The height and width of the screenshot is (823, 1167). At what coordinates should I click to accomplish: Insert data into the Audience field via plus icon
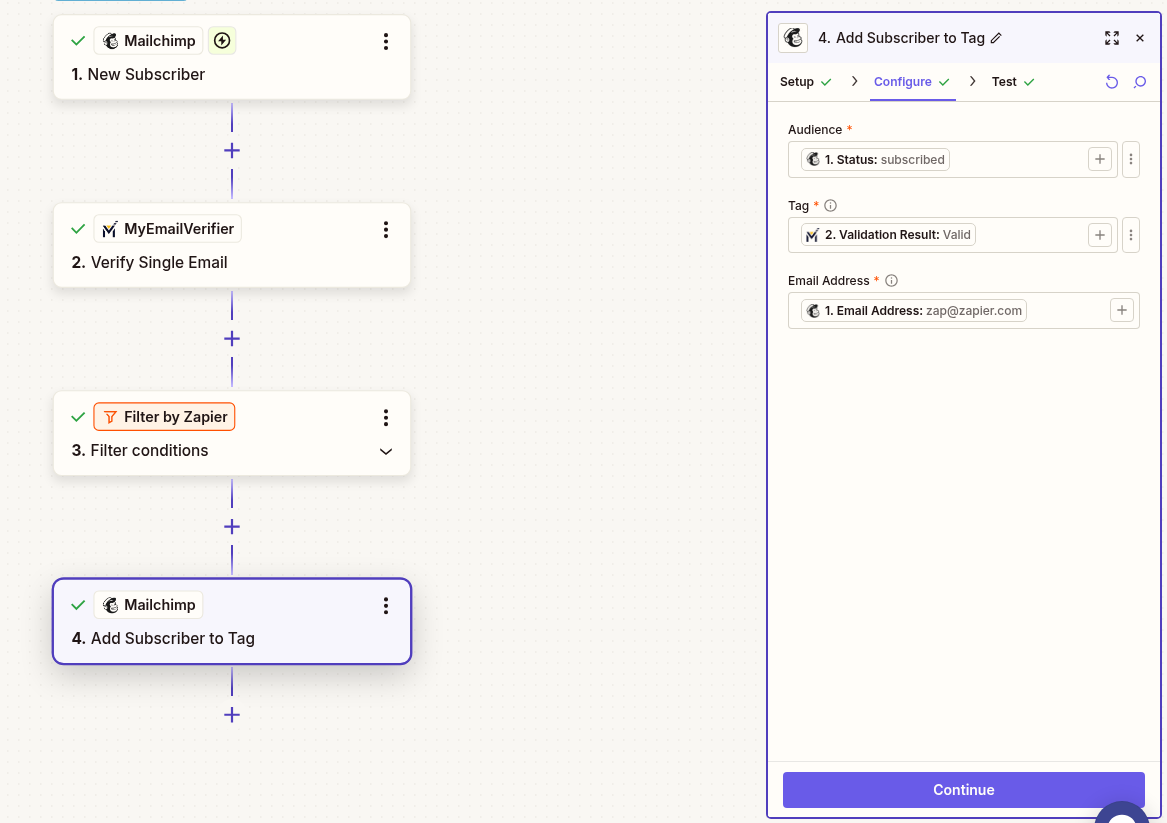1099,159
